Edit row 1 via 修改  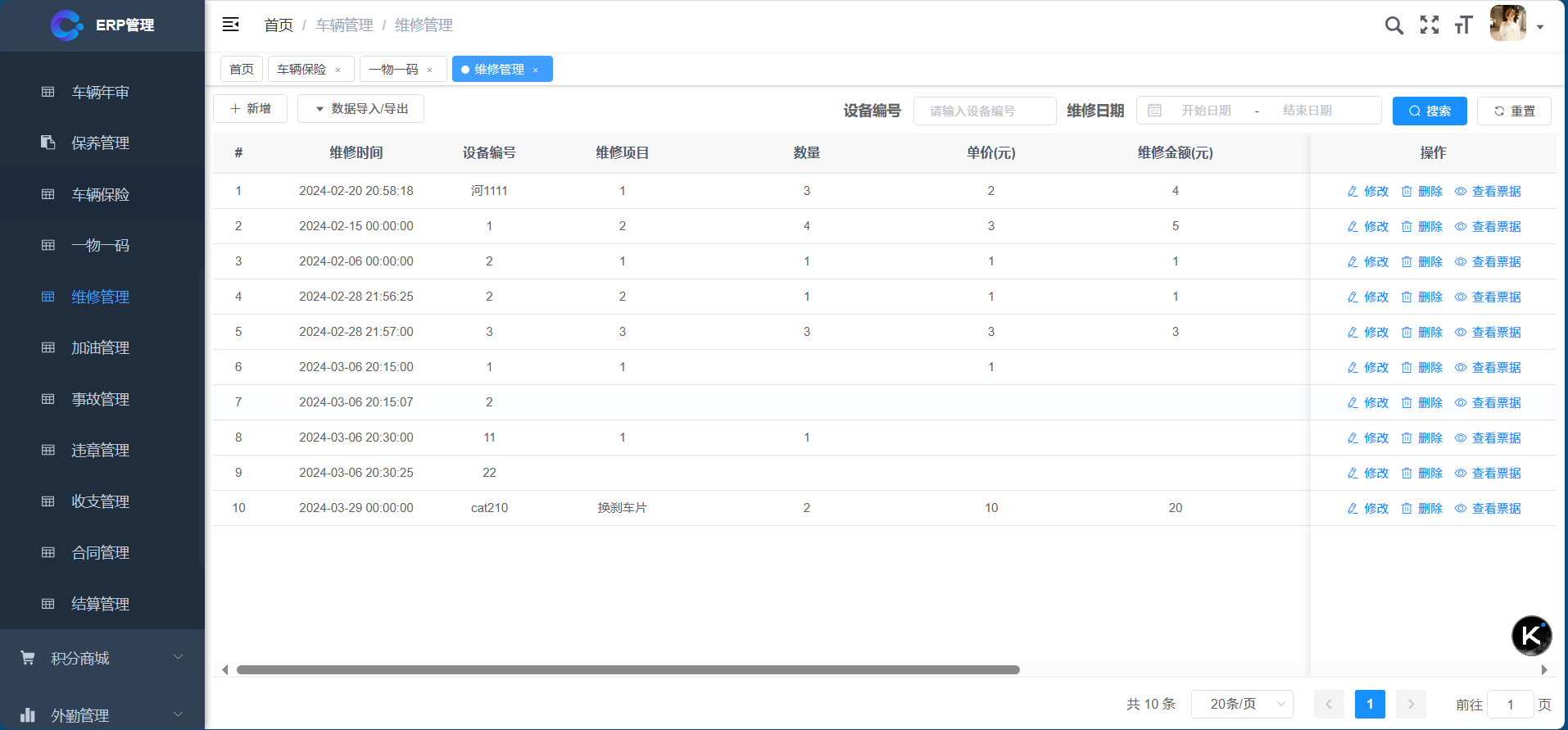click(x=1368, y=191)
